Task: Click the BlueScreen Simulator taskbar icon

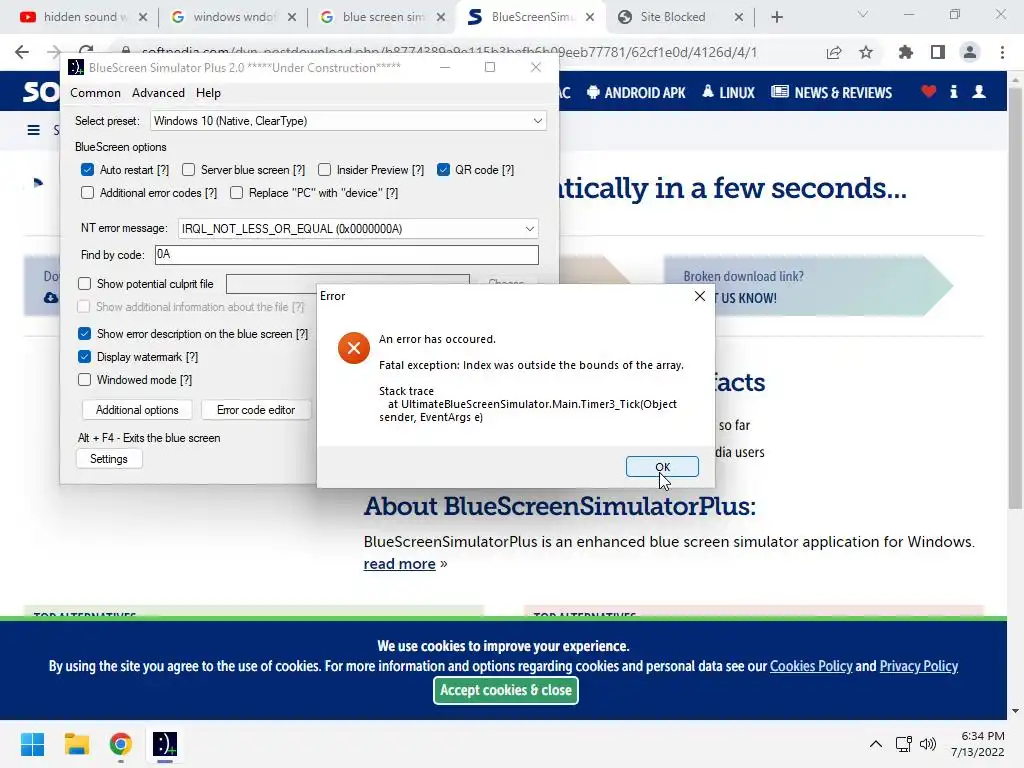Action: click(x=165, y=744)
